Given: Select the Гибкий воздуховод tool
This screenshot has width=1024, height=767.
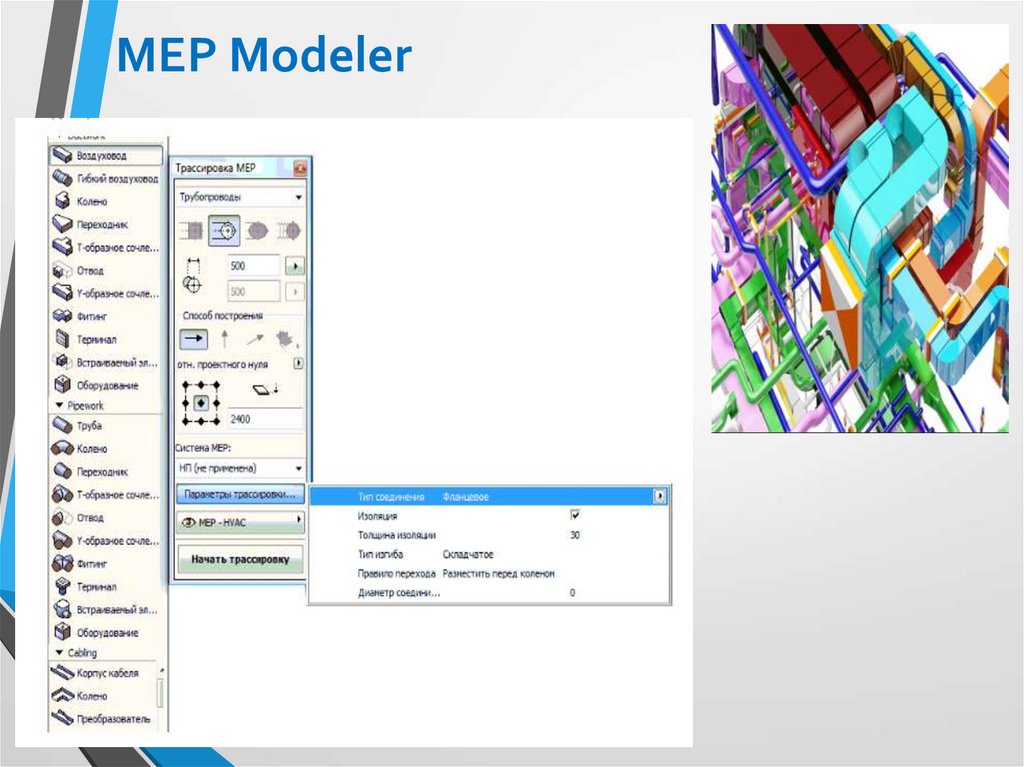Looking at the screenshot, I should [x=110, y=178].
